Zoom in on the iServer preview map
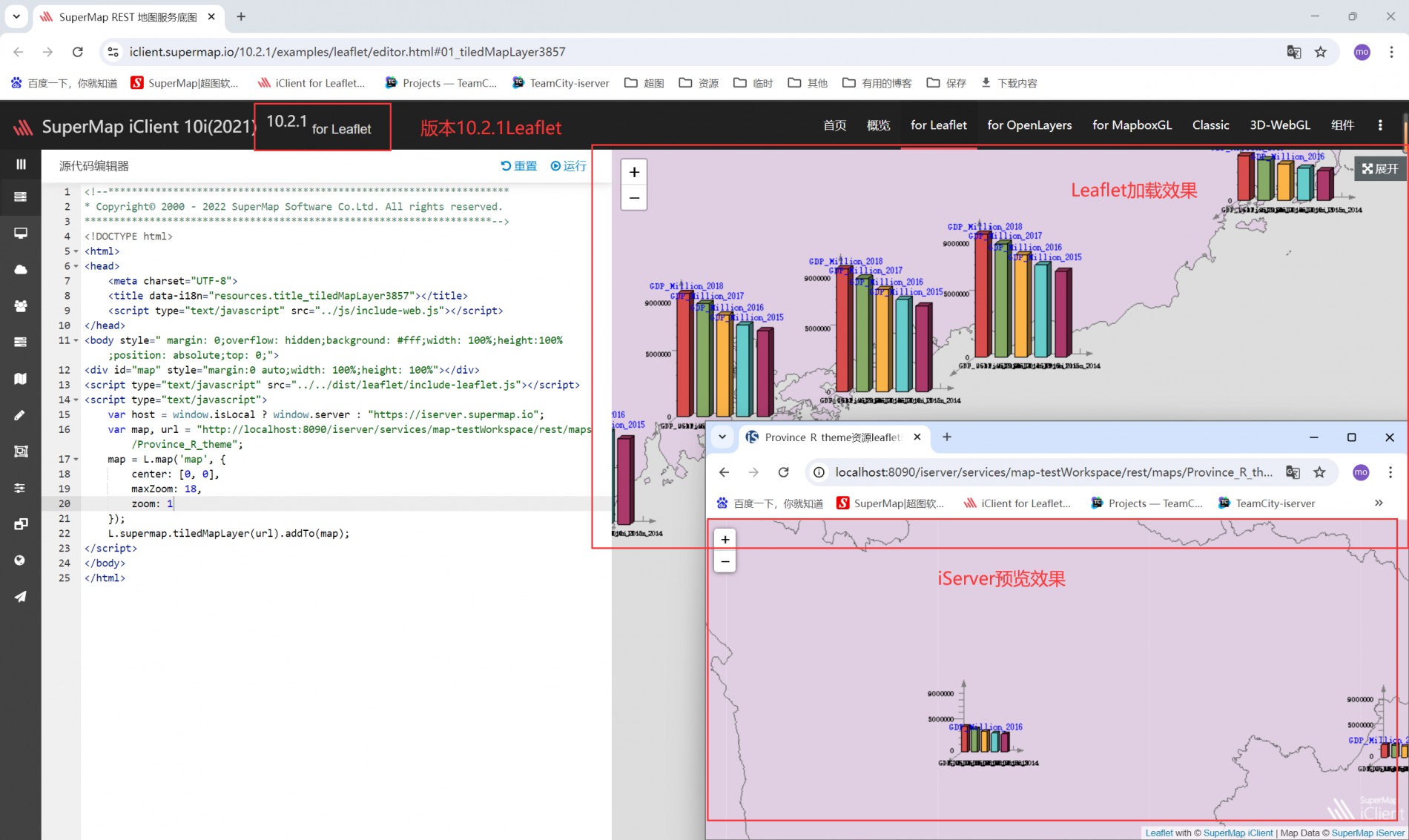The height and width of the screenshot is (840, 1409). point(725,539)
